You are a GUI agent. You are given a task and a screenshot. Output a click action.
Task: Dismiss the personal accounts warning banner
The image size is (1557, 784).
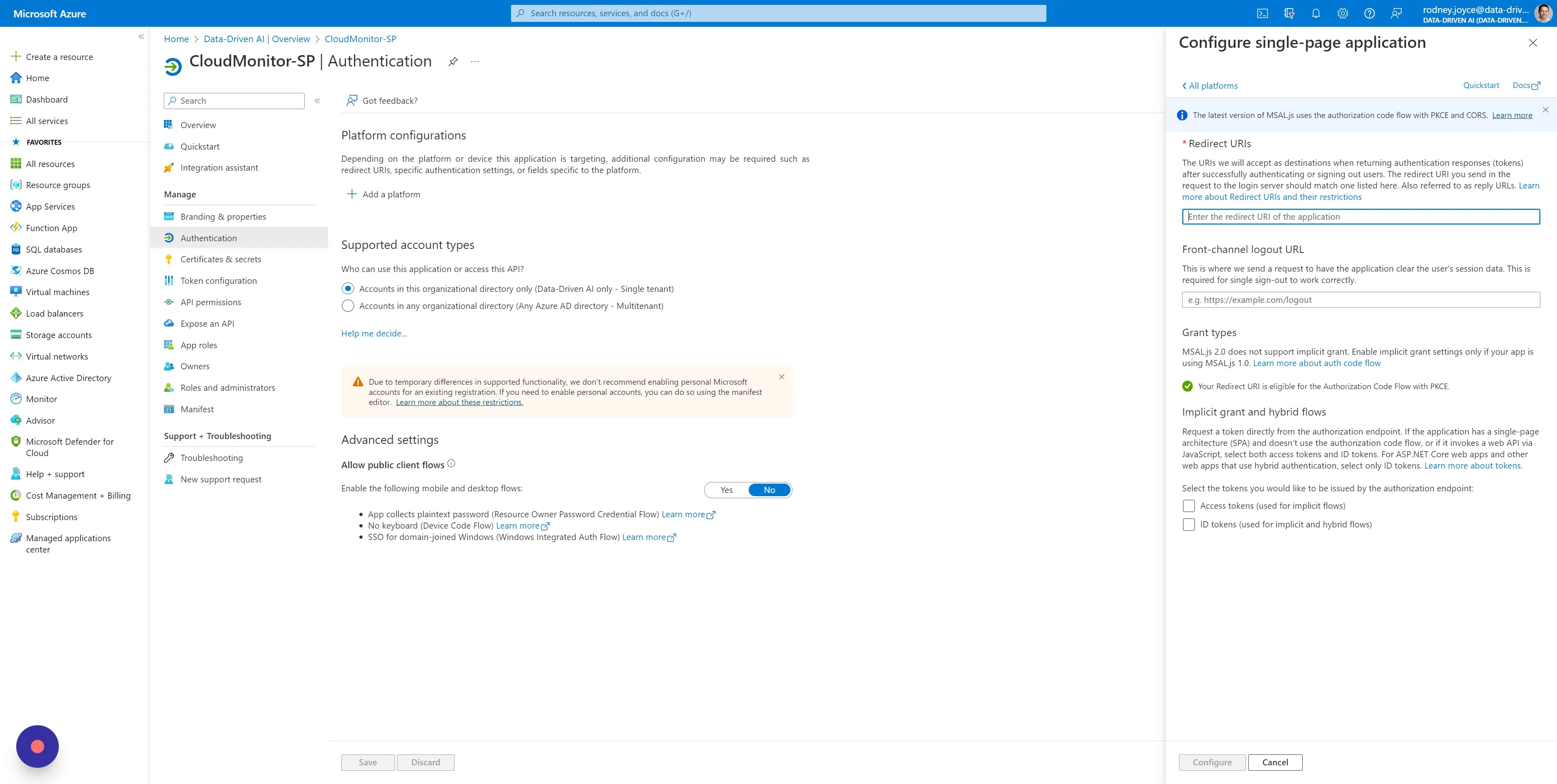coord(782,376)
